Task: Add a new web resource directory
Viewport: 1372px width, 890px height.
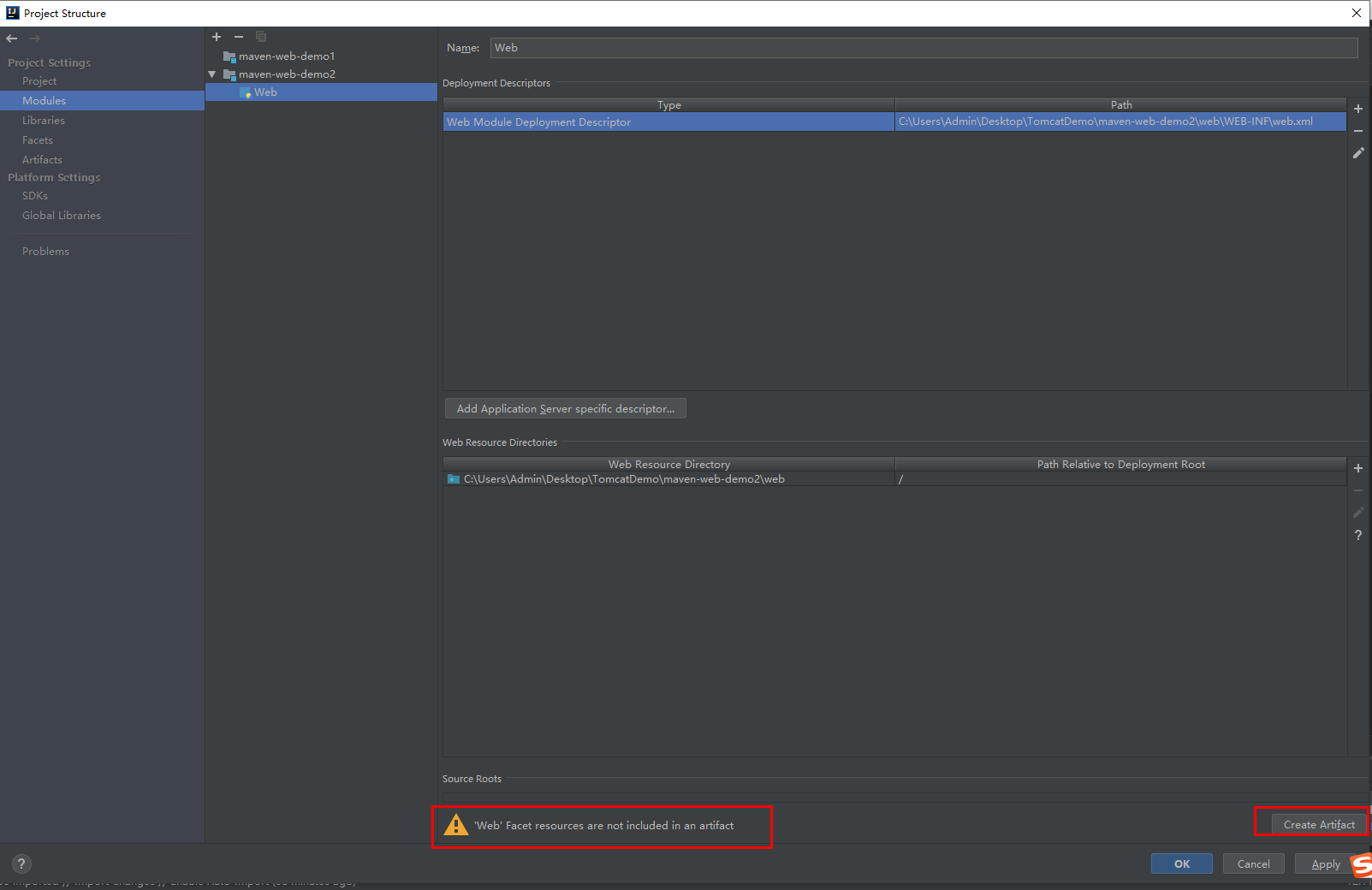Action: point(1358,468)
